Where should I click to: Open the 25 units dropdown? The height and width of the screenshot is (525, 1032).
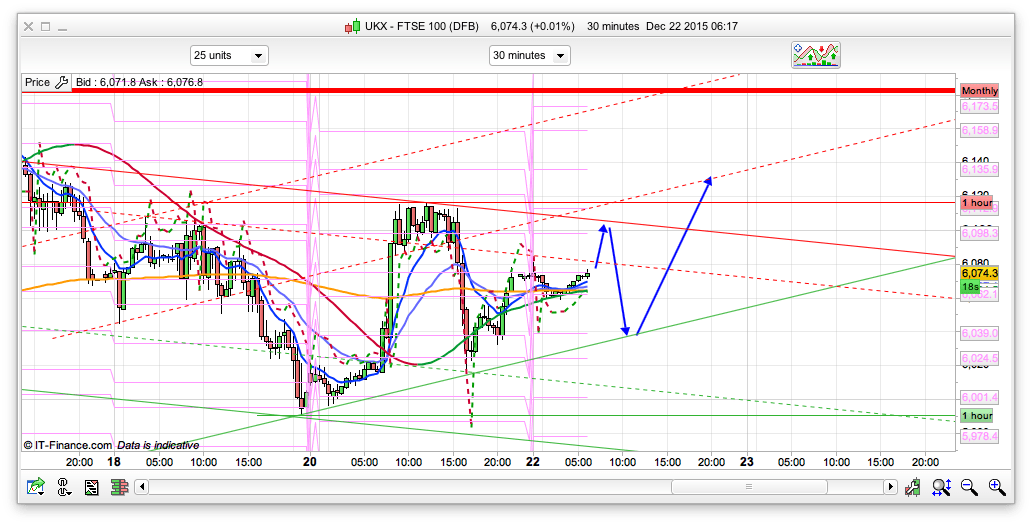[229, 55]
